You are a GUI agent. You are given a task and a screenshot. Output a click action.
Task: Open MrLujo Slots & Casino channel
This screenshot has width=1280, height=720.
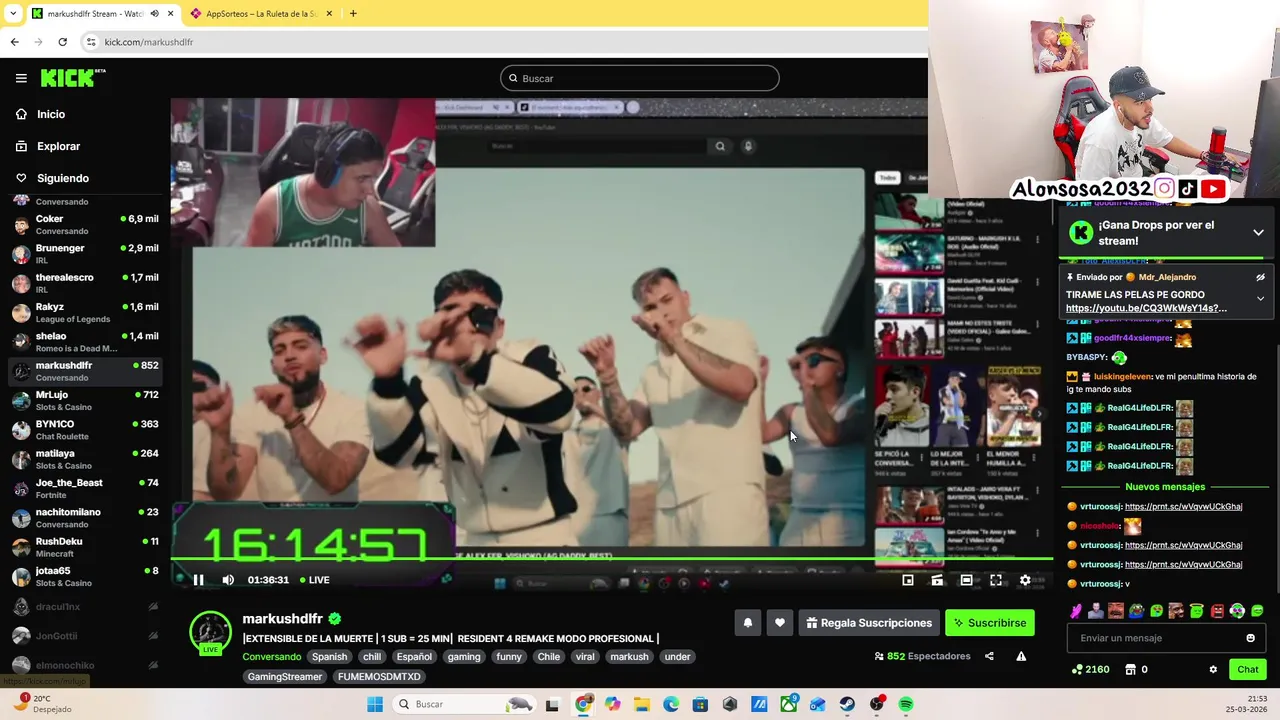pyautogui.click(x=85, y=400)
